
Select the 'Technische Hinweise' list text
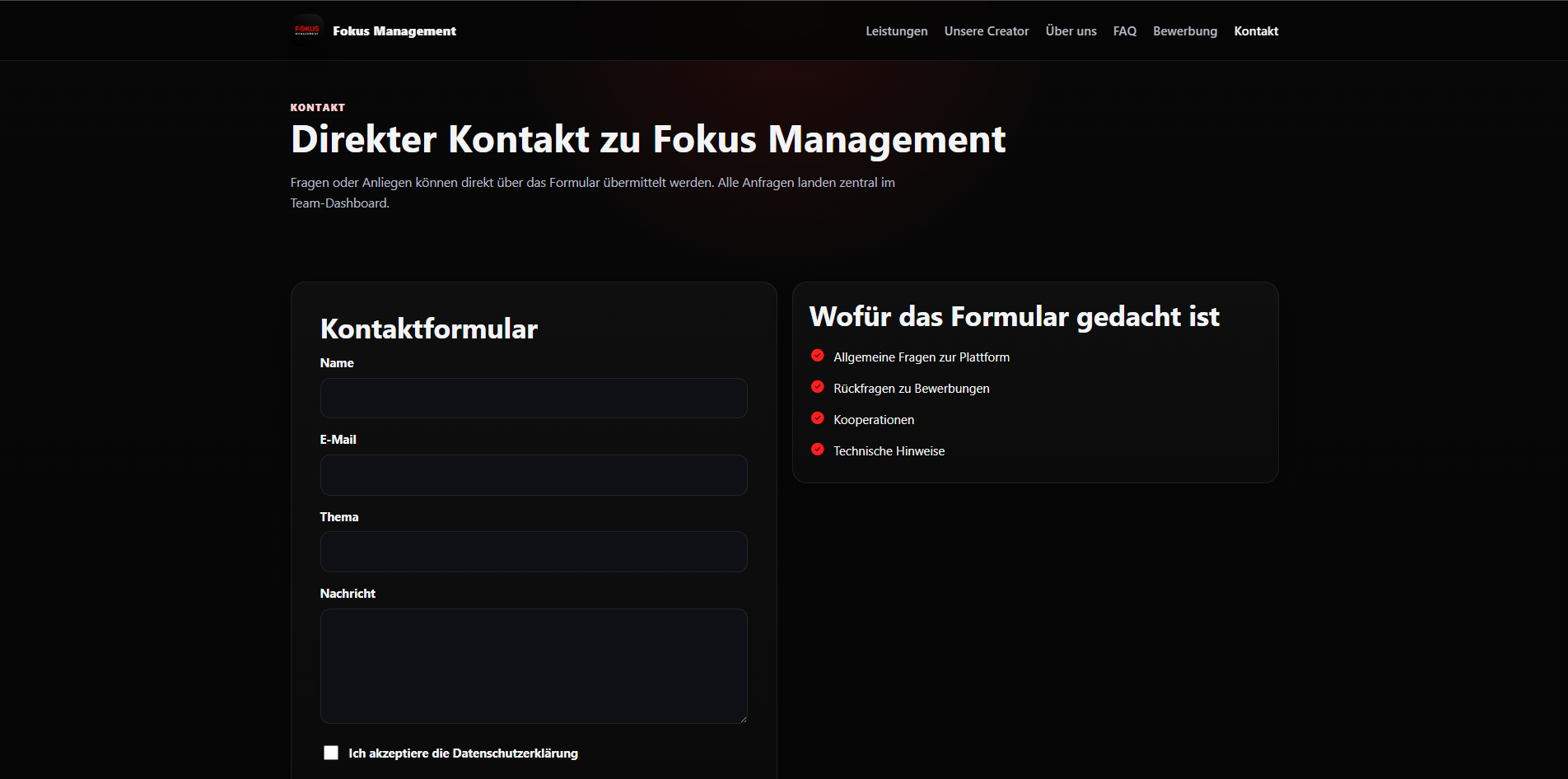[889, 451]
